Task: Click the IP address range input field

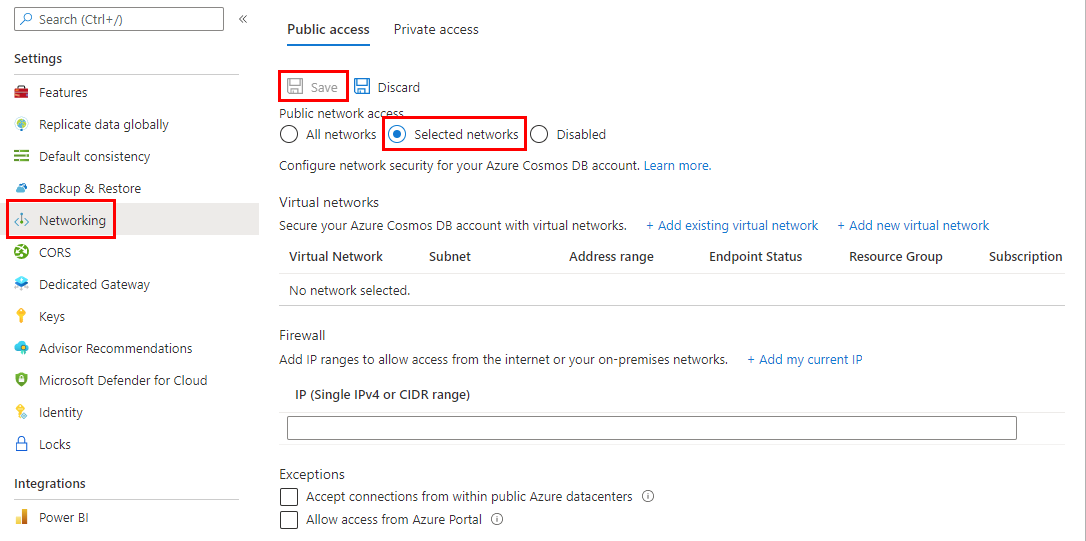Action: pyautogui.click(x=651, y=428)
